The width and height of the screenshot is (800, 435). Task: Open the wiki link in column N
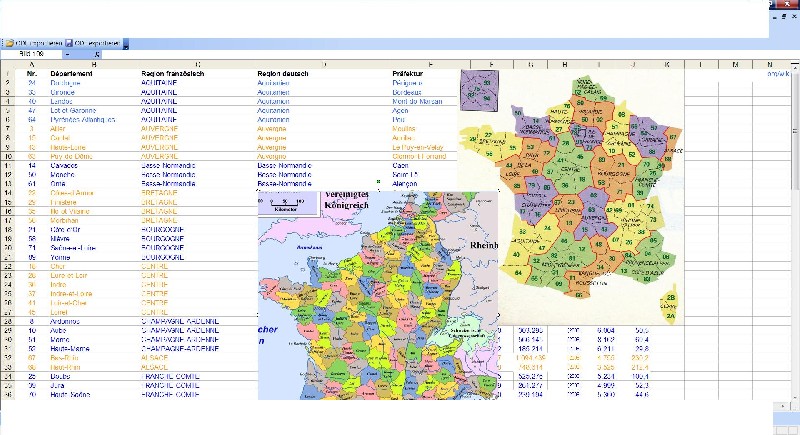[x=778, y=74]
